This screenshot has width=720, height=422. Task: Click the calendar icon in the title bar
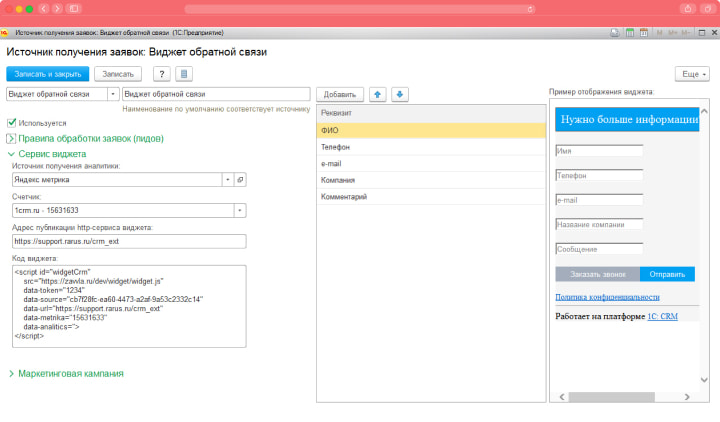tap(644, 32)
